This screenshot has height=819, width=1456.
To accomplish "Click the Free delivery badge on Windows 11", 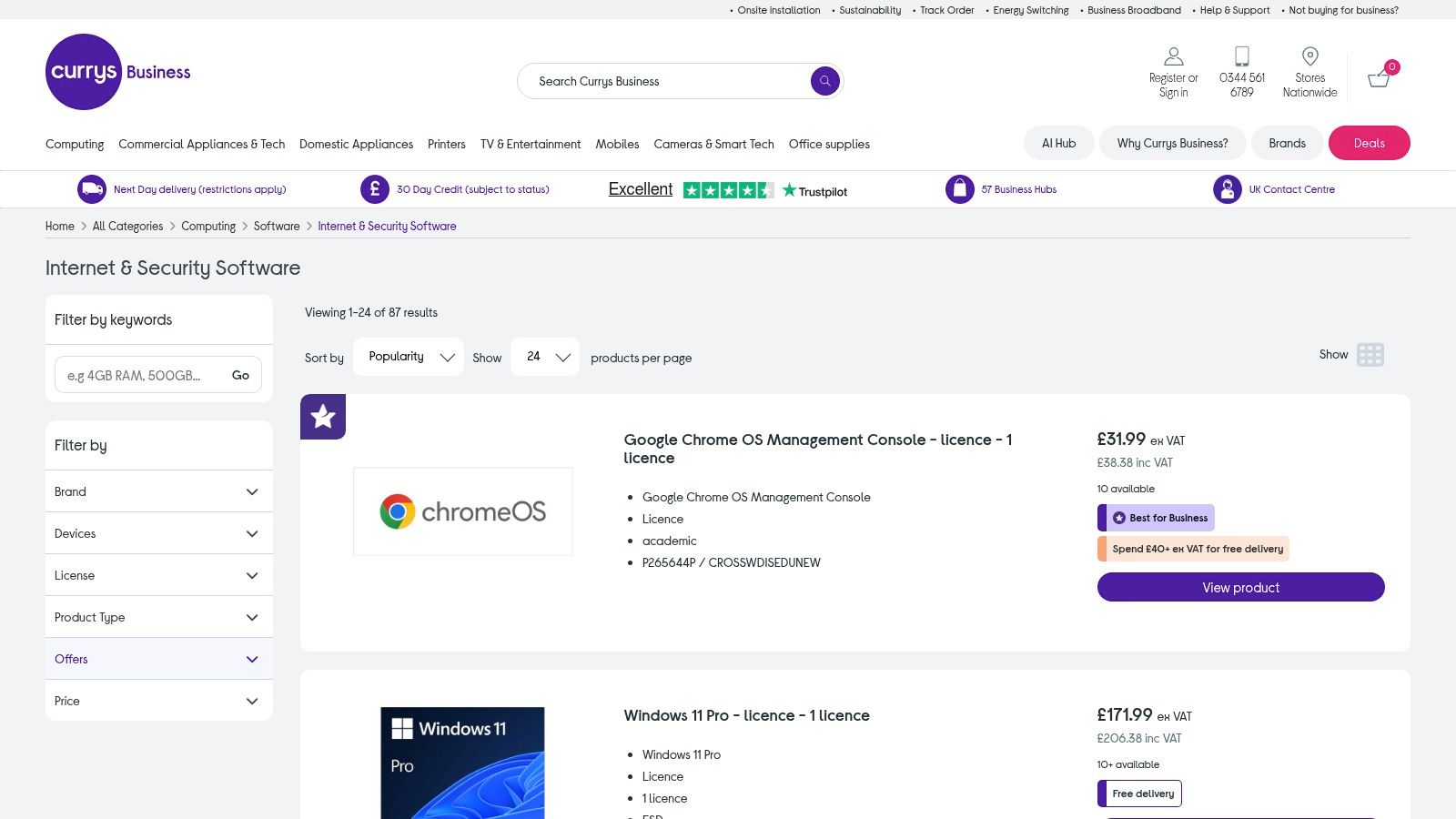I will click(x=1140, y=794).
